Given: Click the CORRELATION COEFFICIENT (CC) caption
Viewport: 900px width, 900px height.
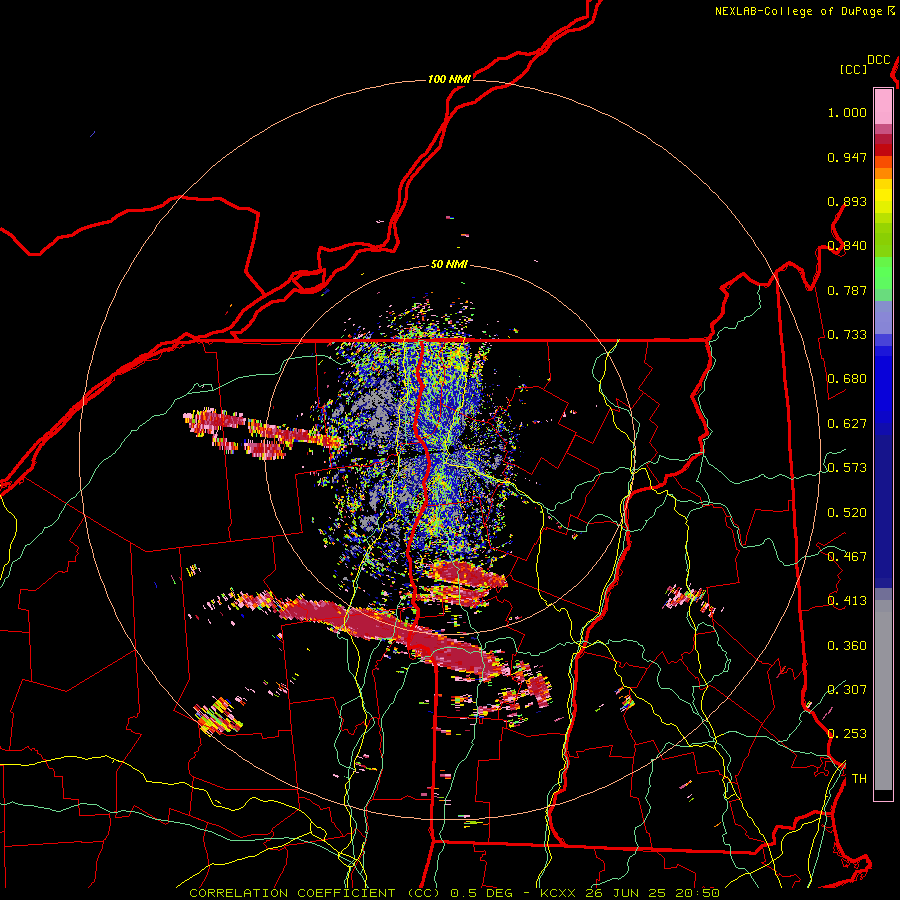Looking at the screenshot, I should [315, 893].
